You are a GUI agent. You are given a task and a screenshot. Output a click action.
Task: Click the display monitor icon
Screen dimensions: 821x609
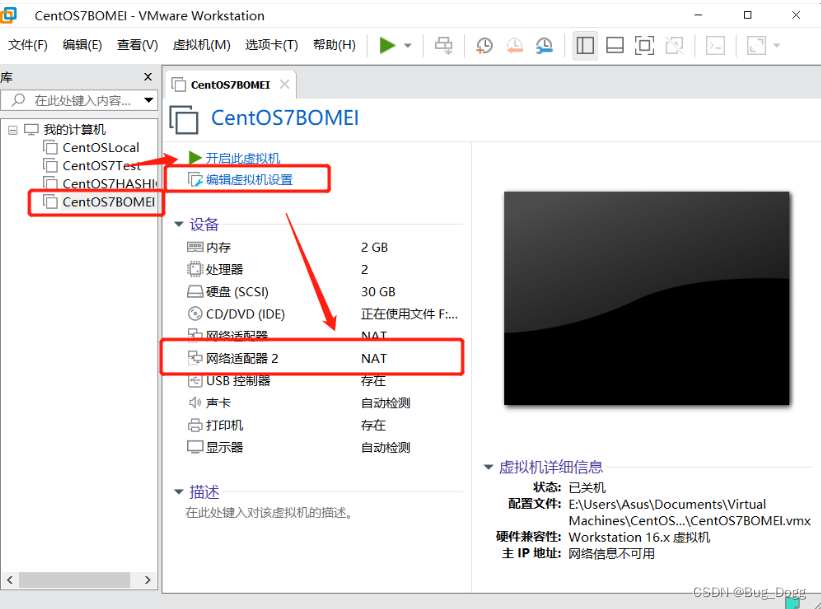(195, 447)
